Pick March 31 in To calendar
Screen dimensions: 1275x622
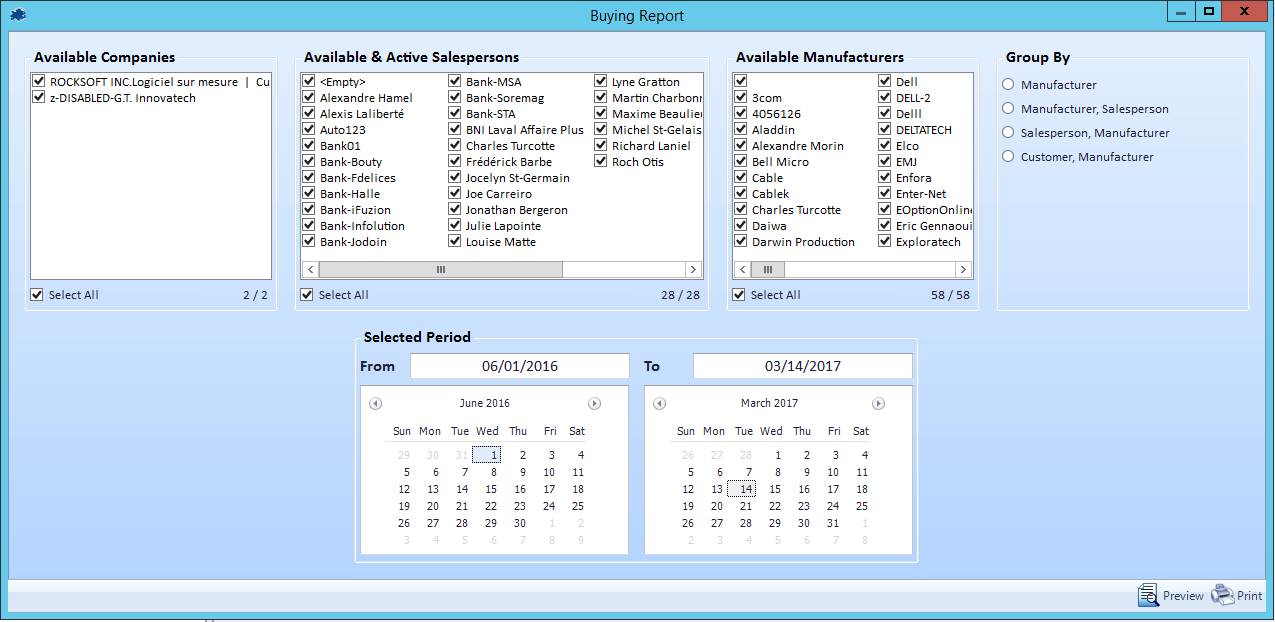click(x=832, y=523)
